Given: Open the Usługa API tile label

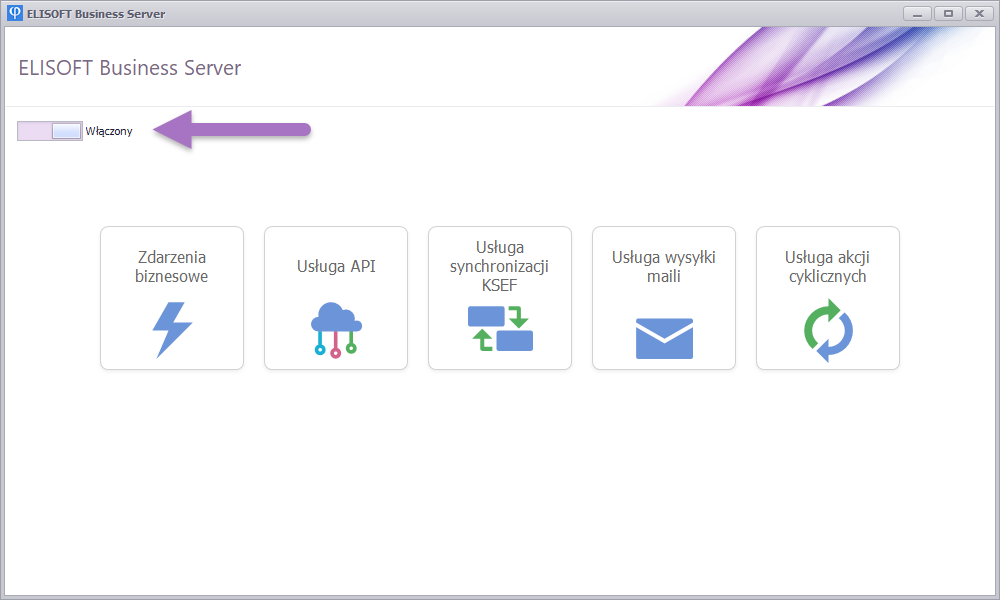Looking at the screenshot, I should 336,266.
